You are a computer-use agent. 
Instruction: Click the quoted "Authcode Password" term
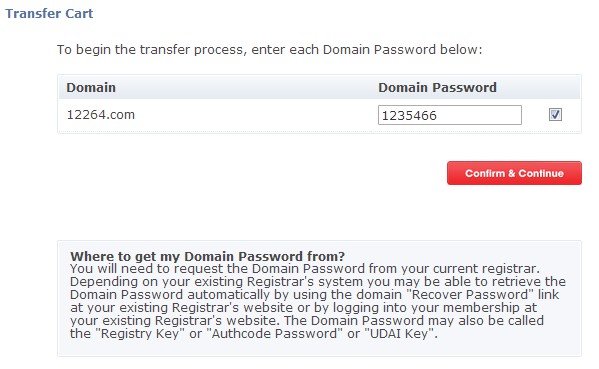(275, 333)
